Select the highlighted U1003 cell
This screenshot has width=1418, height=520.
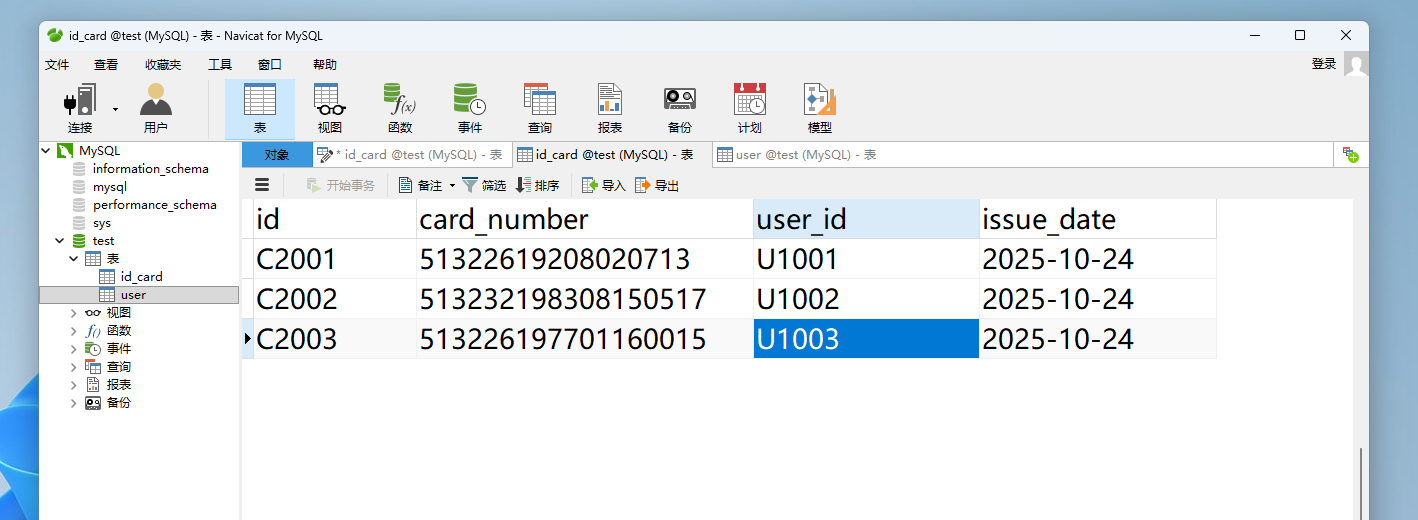866,339
